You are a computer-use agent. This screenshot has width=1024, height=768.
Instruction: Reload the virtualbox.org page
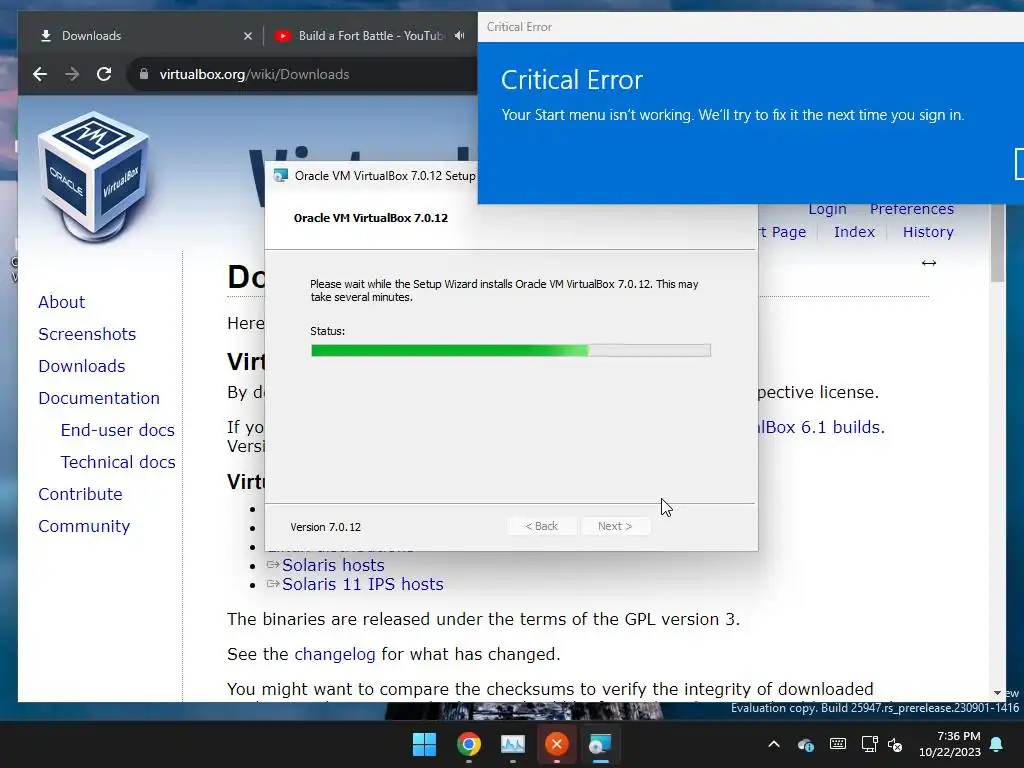click(x=104, y=74)
